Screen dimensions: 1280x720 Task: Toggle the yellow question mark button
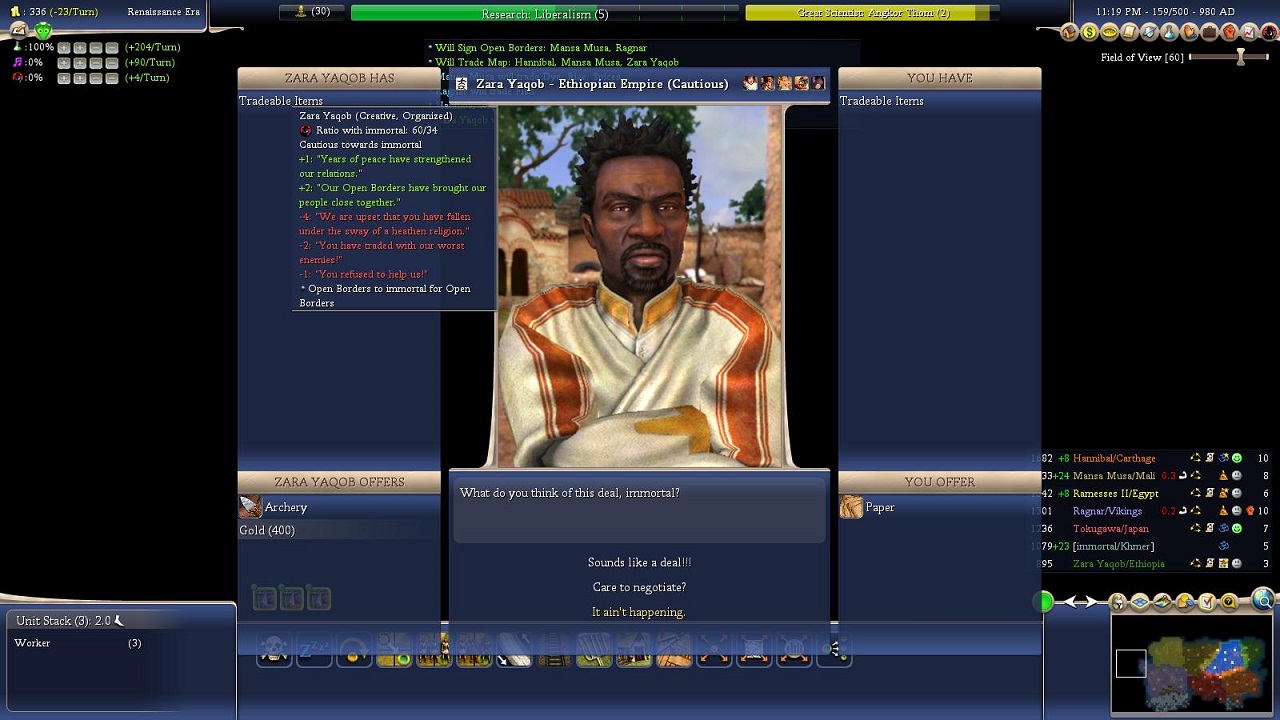click(1229, 602)
